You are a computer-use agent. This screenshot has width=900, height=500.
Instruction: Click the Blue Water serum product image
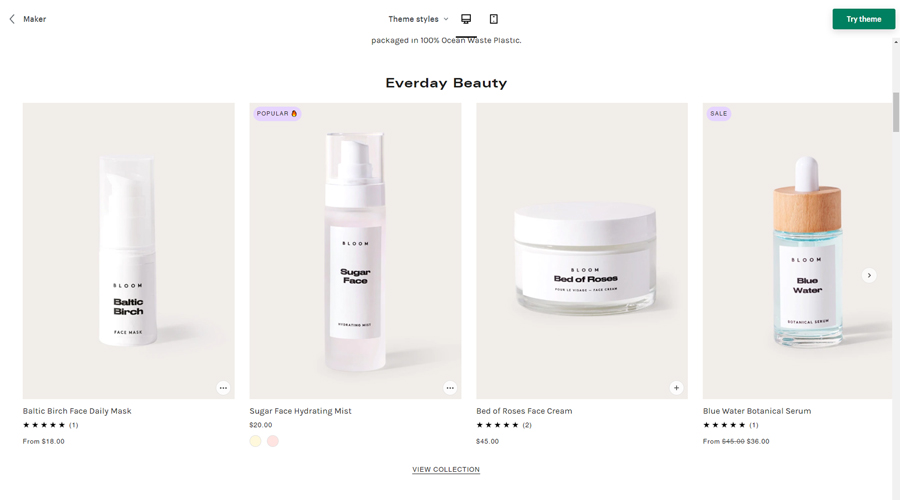797,251
